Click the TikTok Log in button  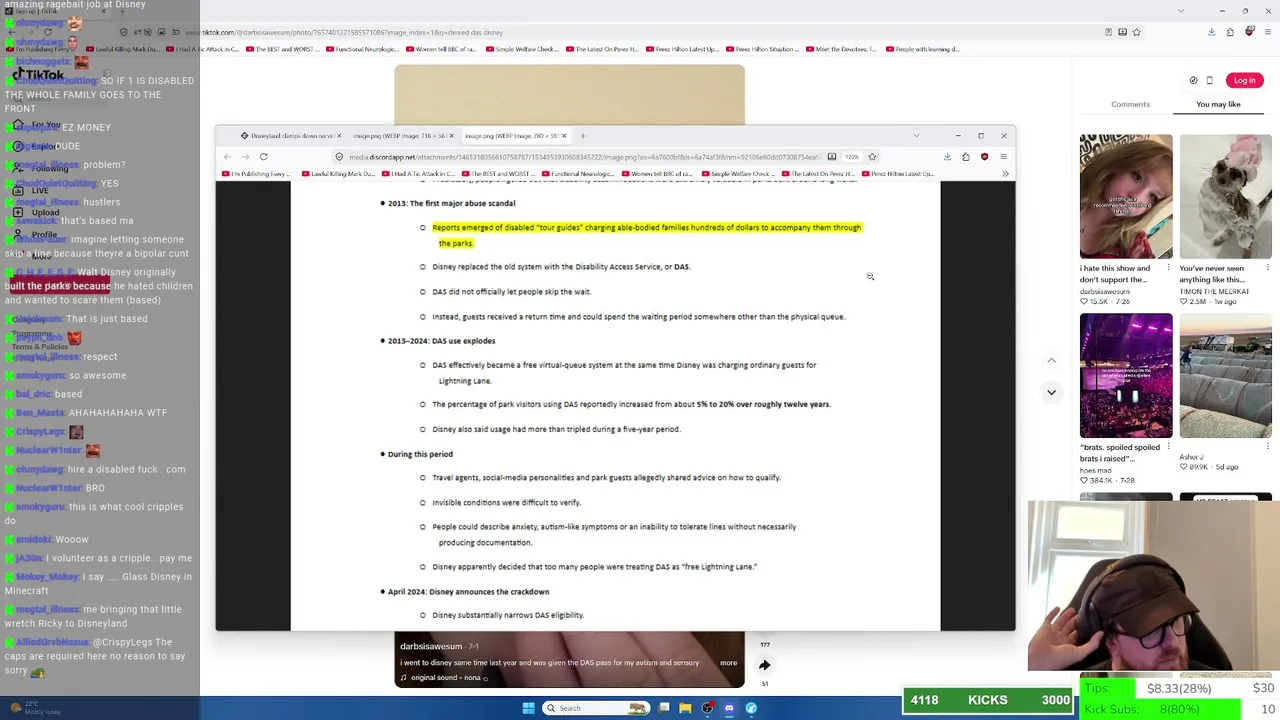(1244, 81)
